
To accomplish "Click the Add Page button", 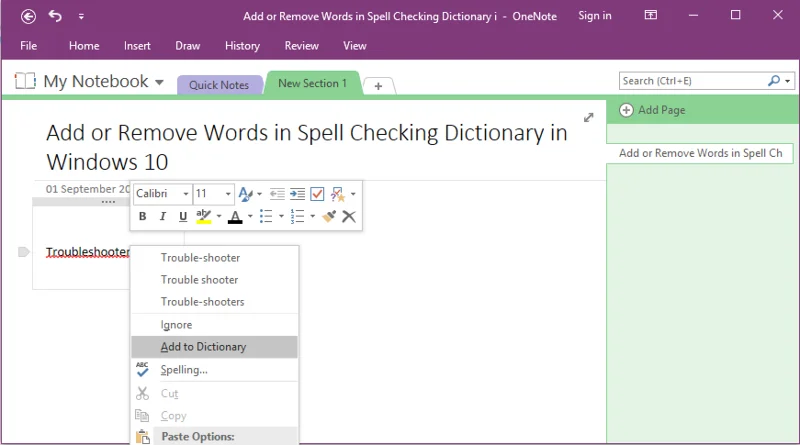I will coord(653,110).
